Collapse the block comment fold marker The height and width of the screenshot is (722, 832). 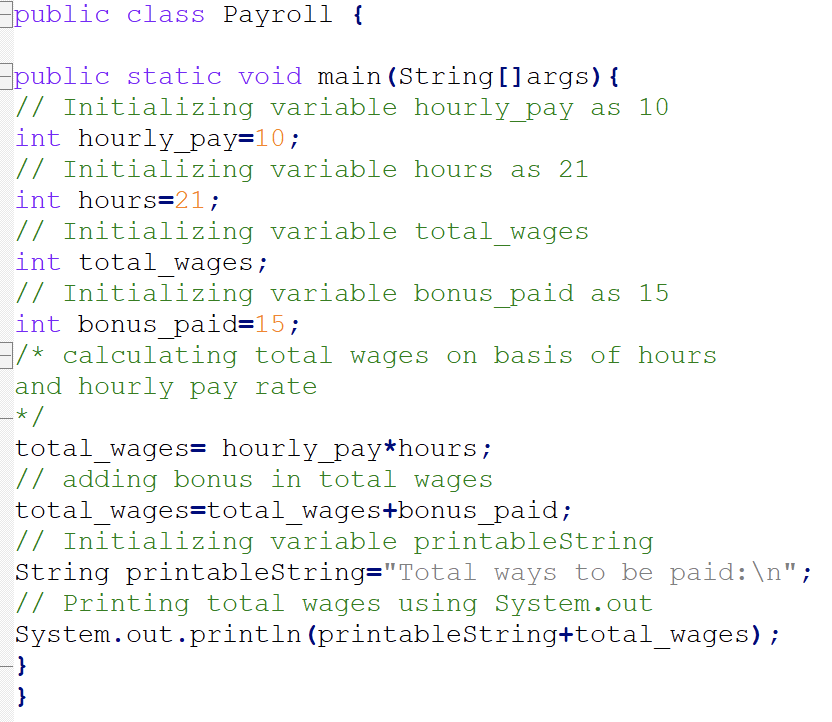[x=5, y=355]
